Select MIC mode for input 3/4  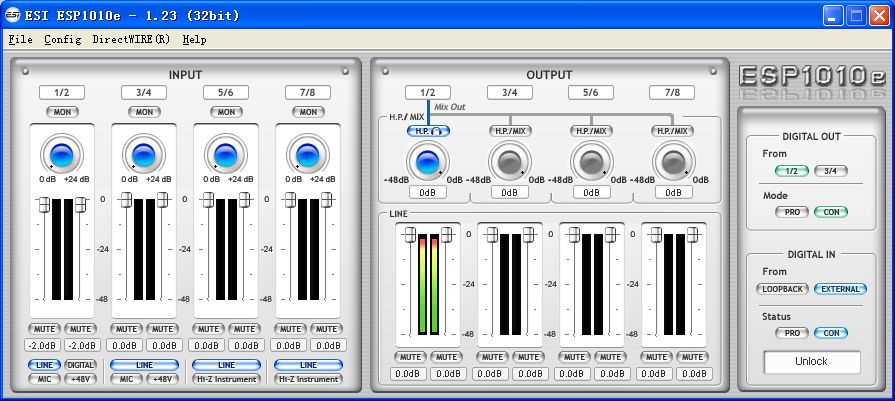(x=126, y=379)
